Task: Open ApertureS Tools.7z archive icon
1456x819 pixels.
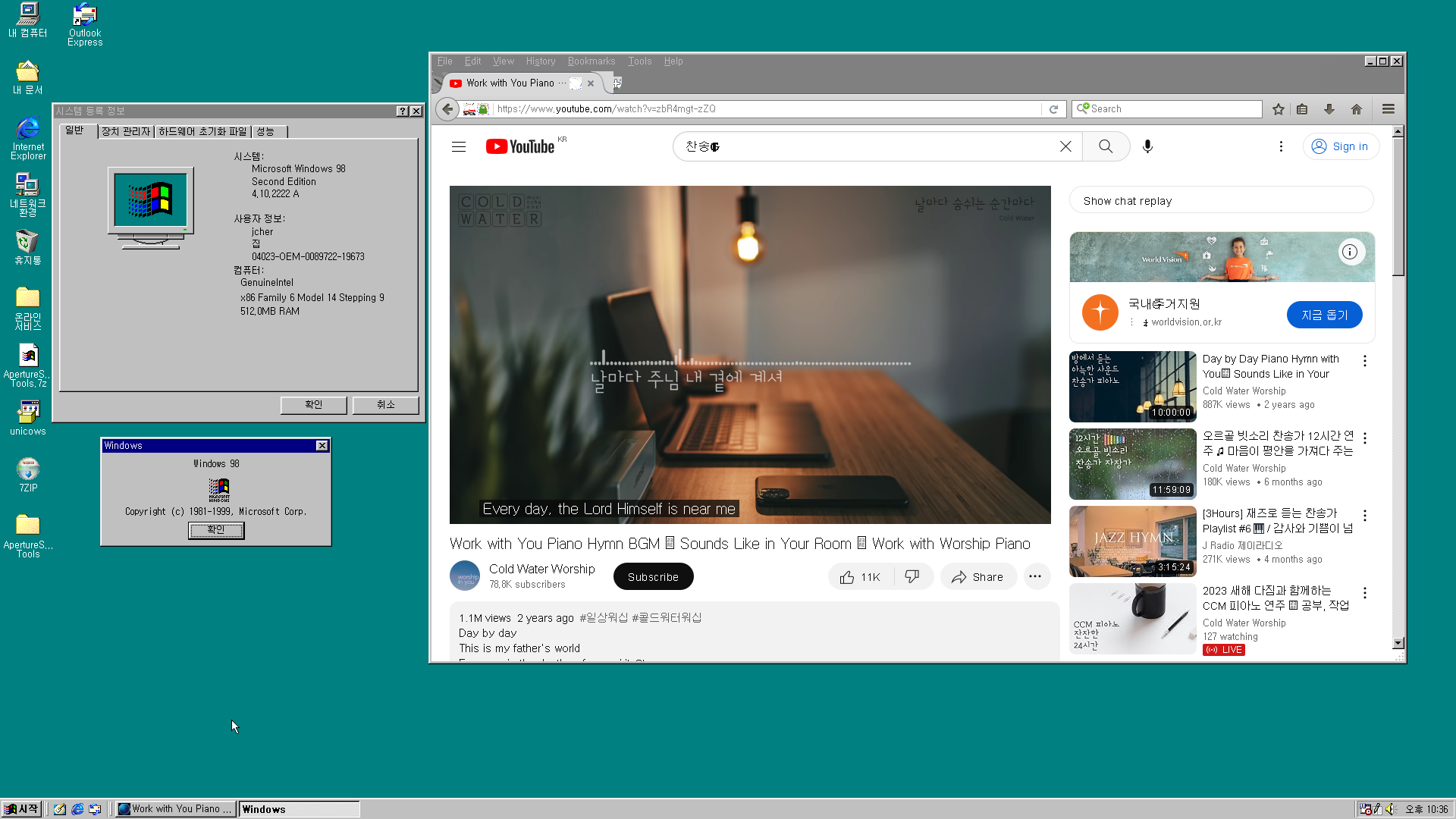Action: pyautogui.click(x=28, y=366)
